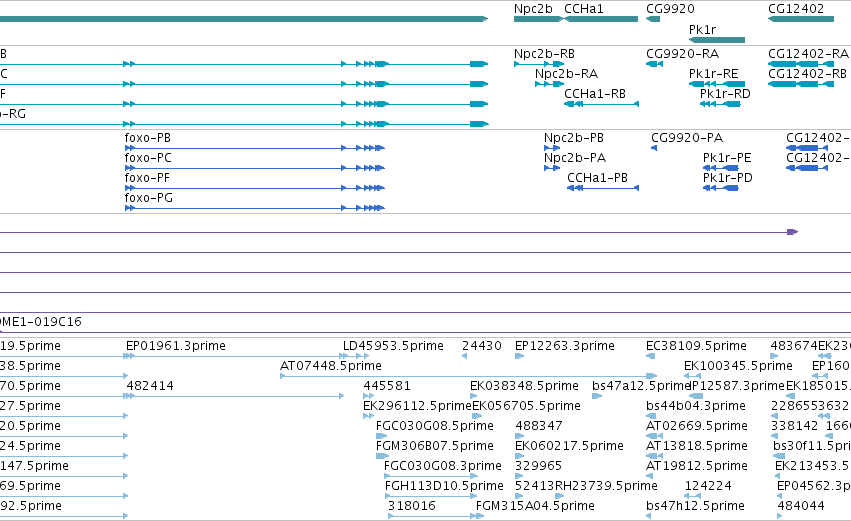The height and width of the screenshot is (521, 851).
Task: Click the foxo-PB protein label
Action: [148, 138]
